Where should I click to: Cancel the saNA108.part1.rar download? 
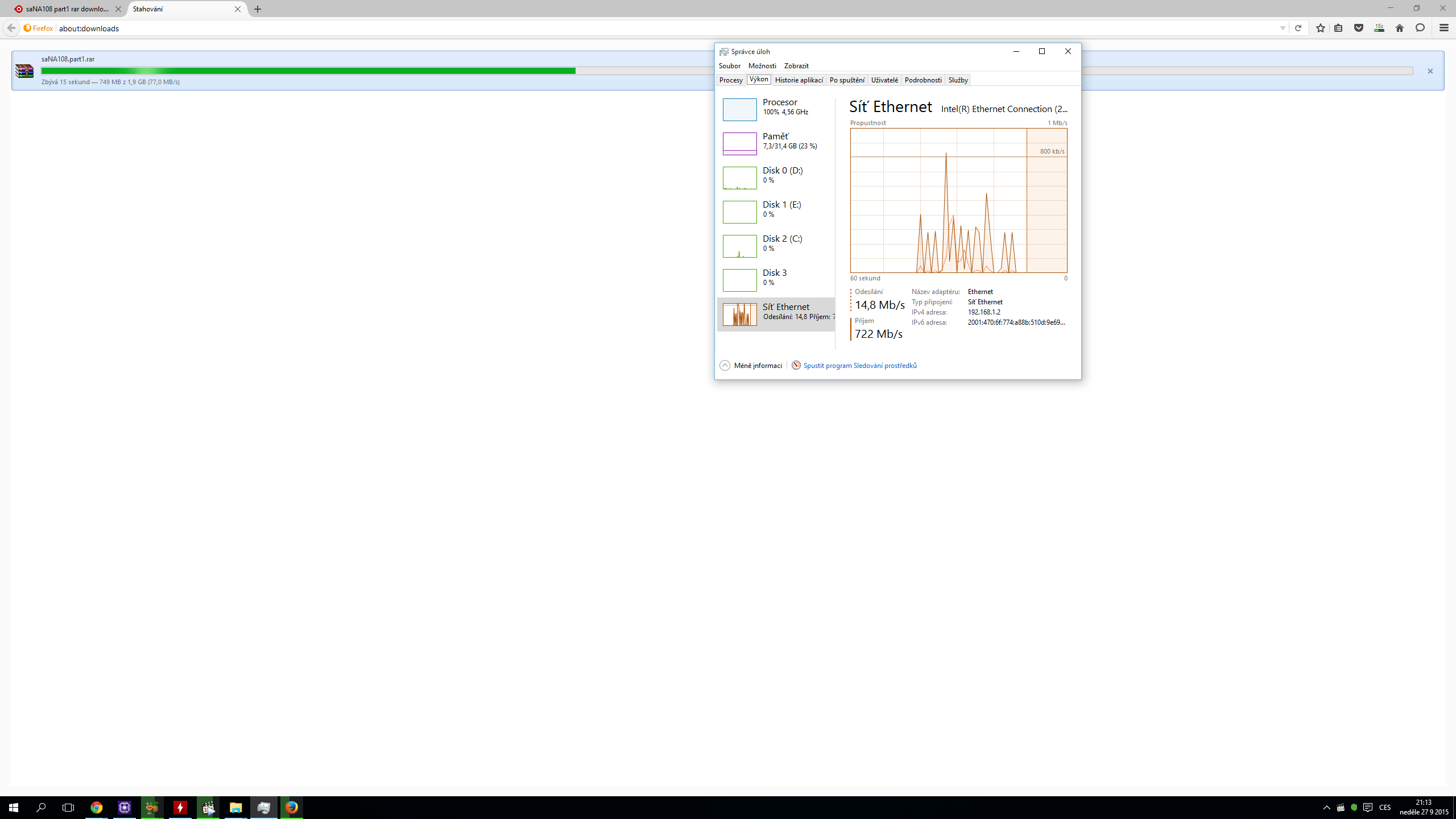[x=1430, y=71]
